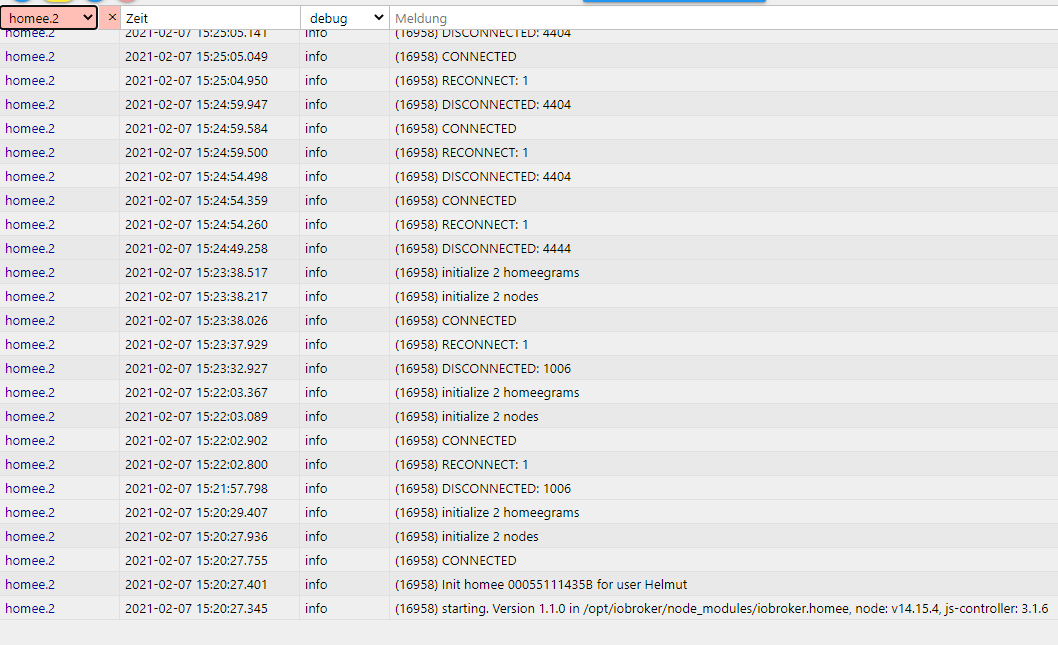Viewport: 1058px width, 645px height.
Task: Select info level in the 15:20:27.345 row
Action: tap(316, 609)
